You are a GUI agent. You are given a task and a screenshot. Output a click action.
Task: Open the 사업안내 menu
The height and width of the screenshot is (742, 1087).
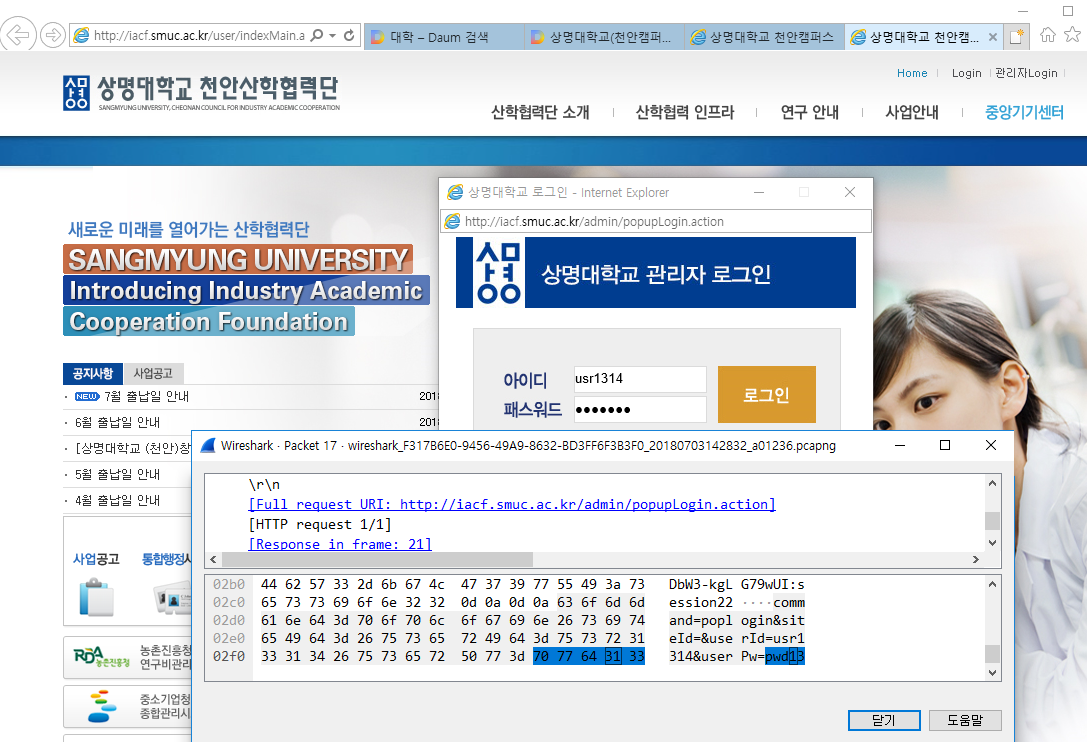[x=912, y=112]
